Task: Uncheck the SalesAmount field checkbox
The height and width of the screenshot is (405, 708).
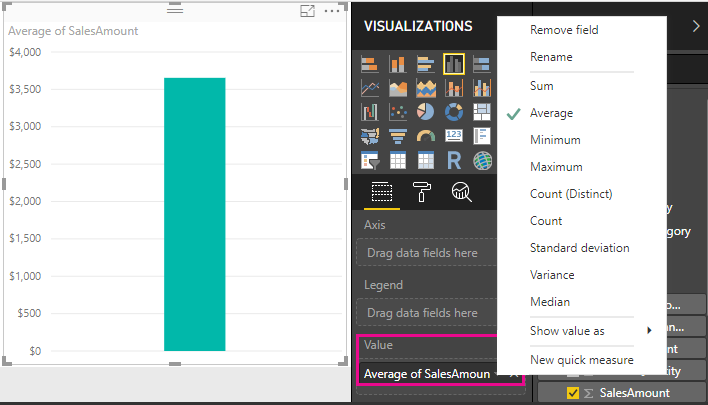Action: pyautogui.click(x=573, y=393)
